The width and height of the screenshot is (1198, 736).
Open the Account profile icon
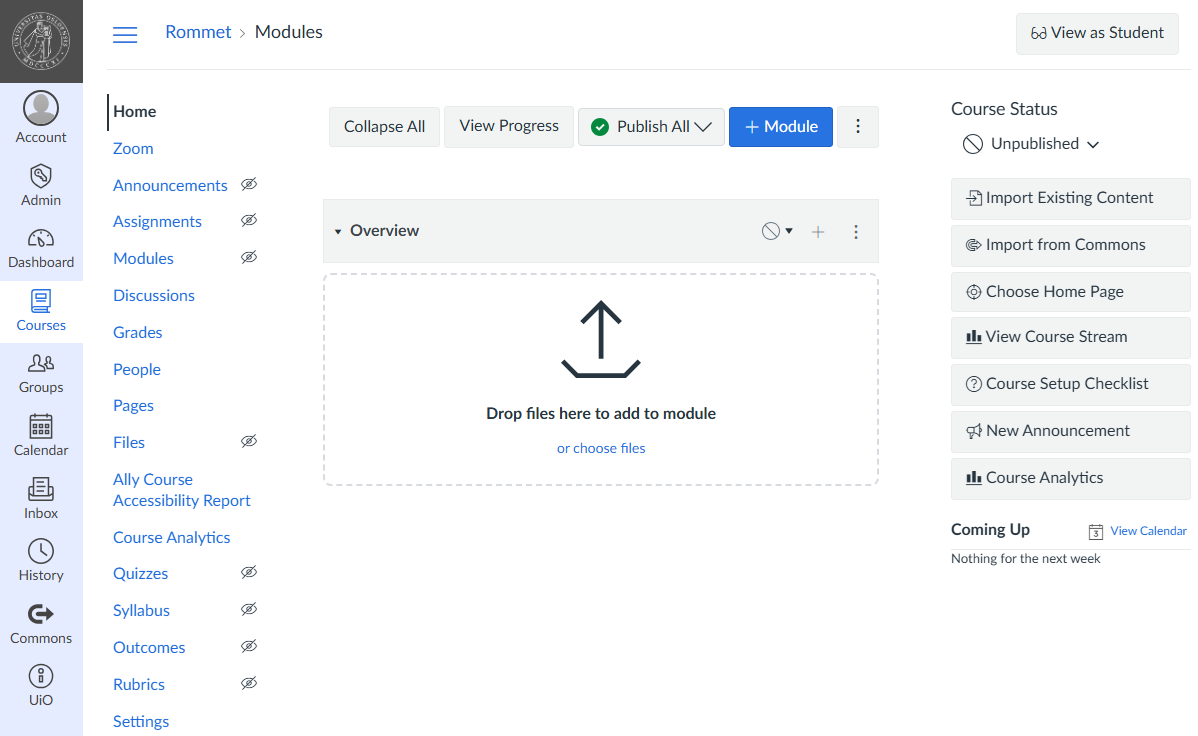(40, 108)
